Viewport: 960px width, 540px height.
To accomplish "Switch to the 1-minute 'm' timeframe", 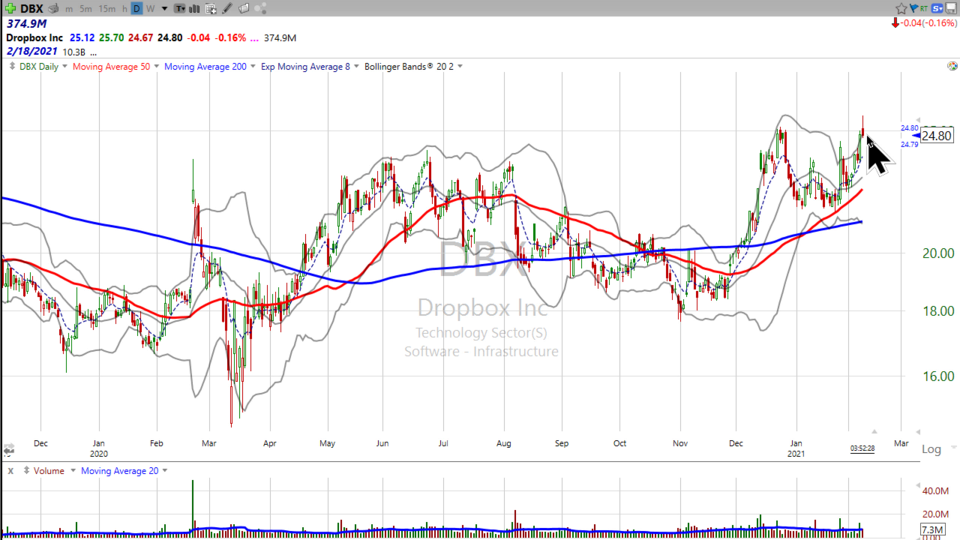I will pos(69,9).
